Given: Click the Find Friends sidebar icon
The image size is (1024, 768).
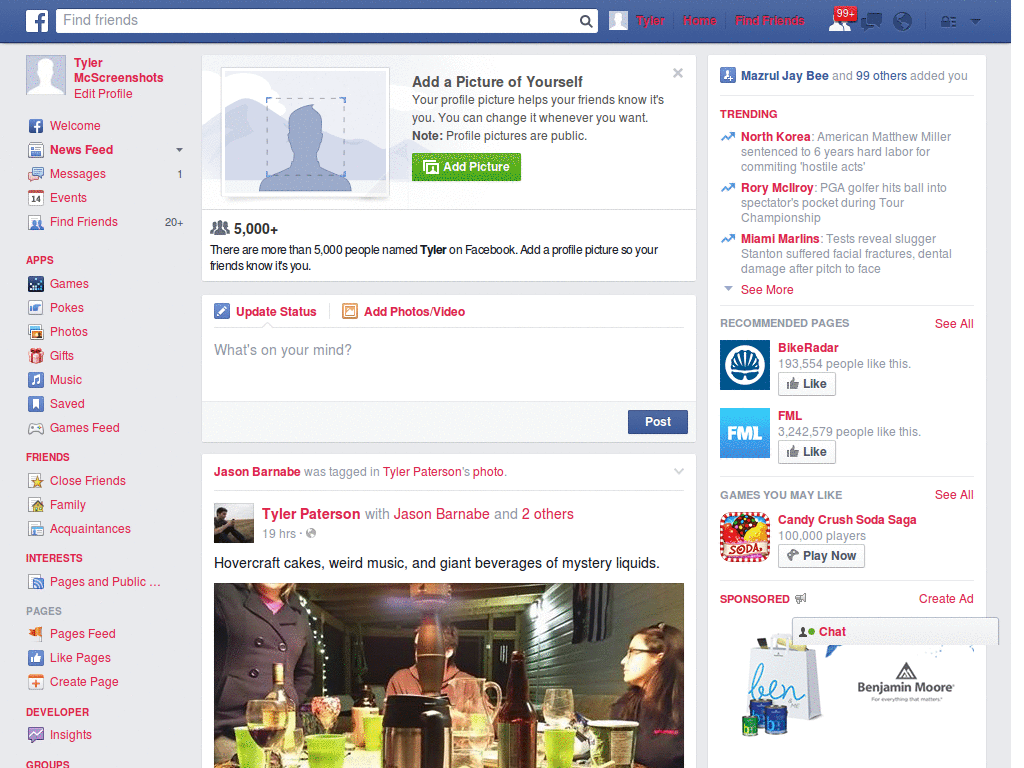Looking at the screenshot, I should [x=36, y=222].
